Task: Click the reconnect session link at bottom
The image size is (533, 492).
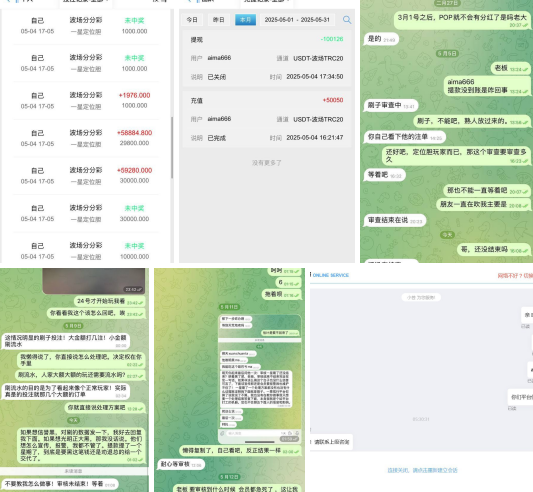Action: click(x=422, y=470)
